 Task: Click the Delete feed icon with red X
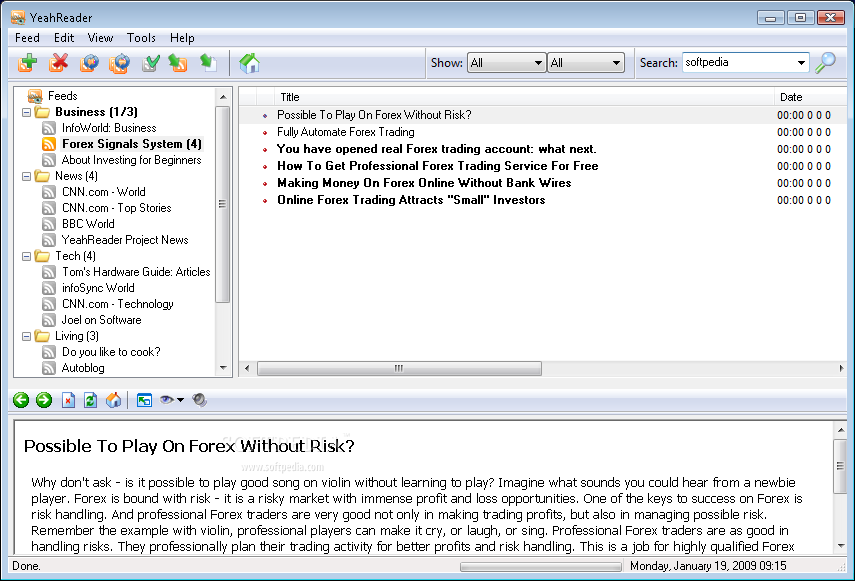click(x=58, y=63)
